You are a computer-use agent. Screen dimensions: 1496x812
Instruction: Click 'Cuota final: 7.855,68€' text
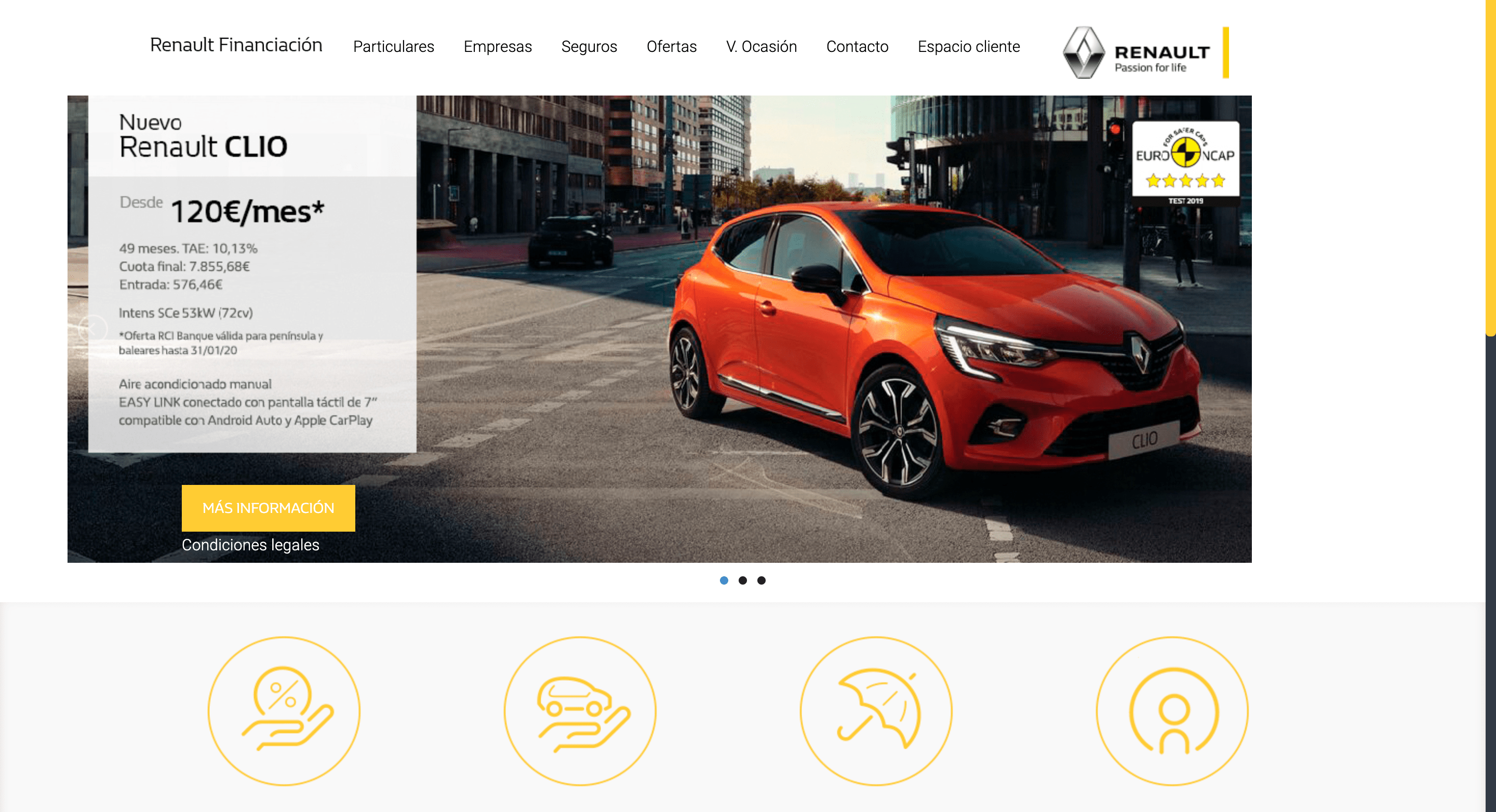coord(184,266)
